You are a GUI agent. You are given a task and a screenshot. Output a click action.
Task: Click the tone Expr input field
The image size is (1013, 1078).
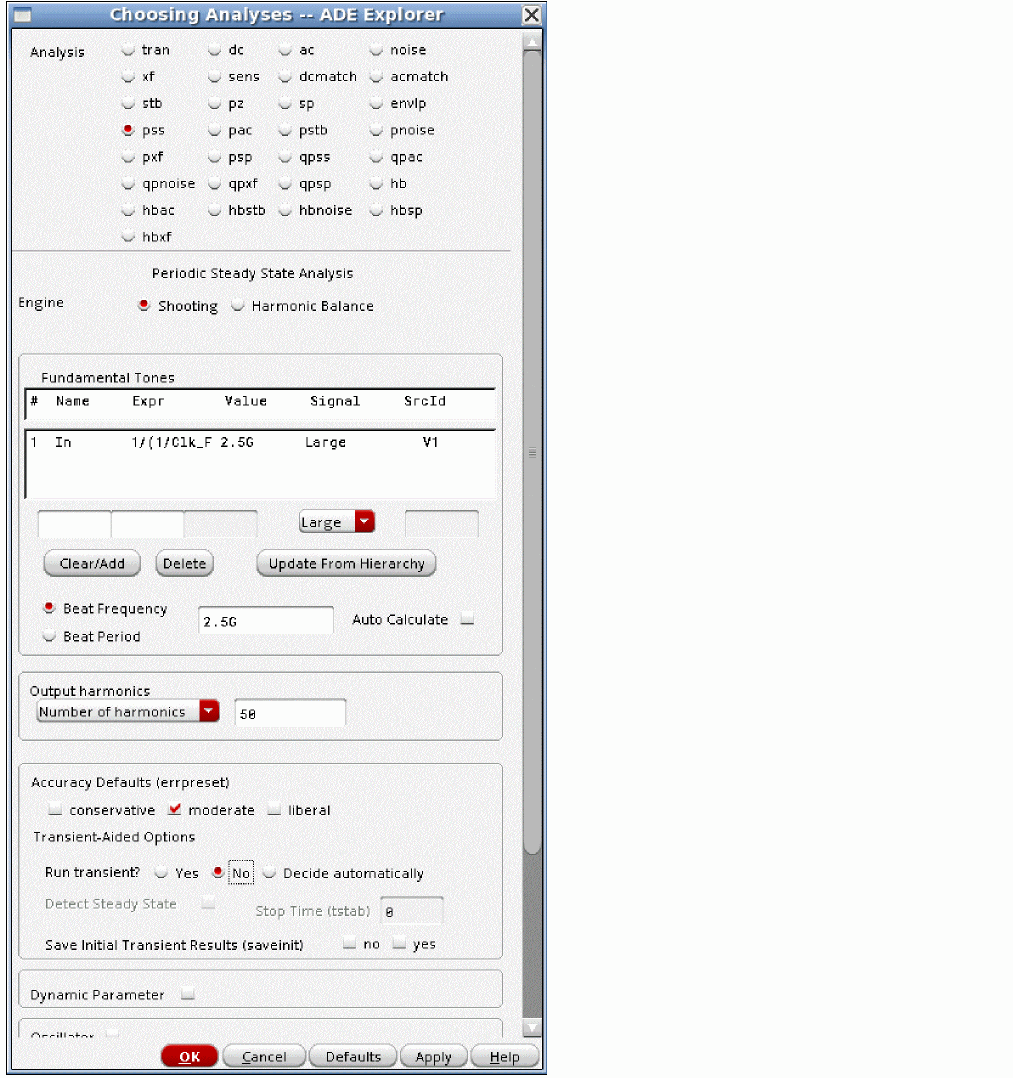pyautogui.click(x=147, y=524)
